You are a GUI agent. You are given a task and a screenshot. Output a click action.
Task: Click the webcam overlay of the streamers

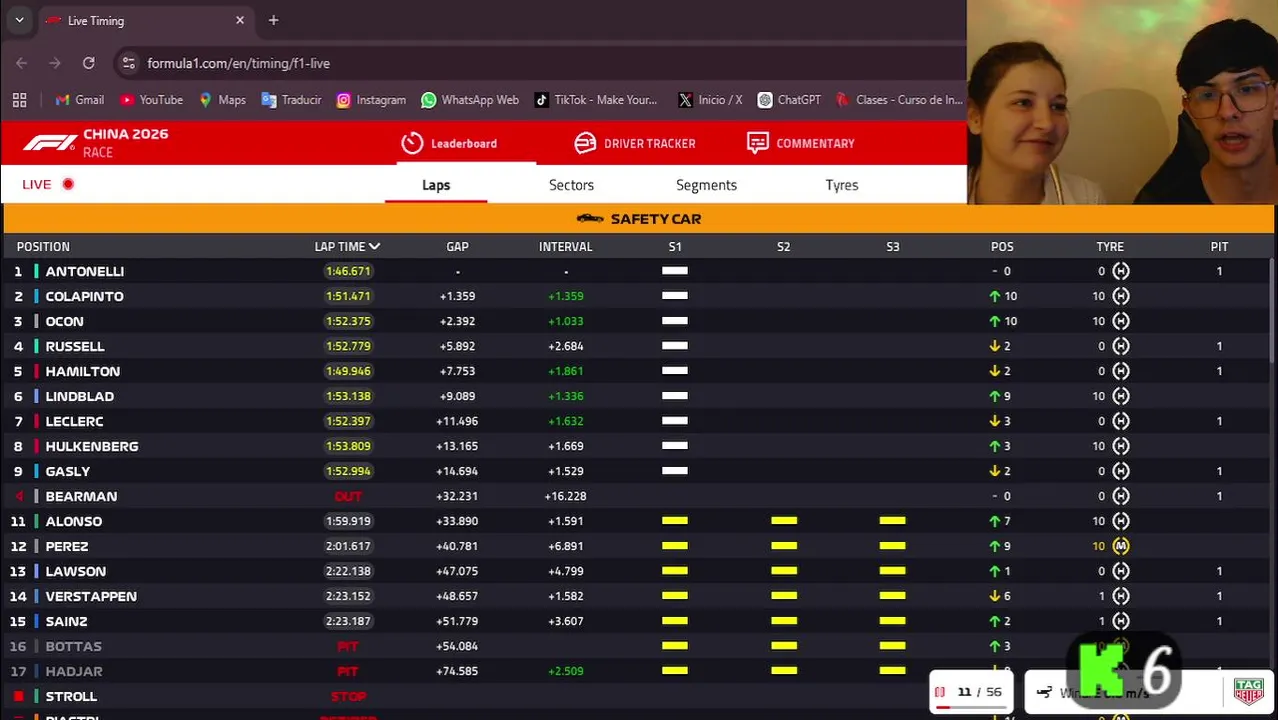point(1122,102)
